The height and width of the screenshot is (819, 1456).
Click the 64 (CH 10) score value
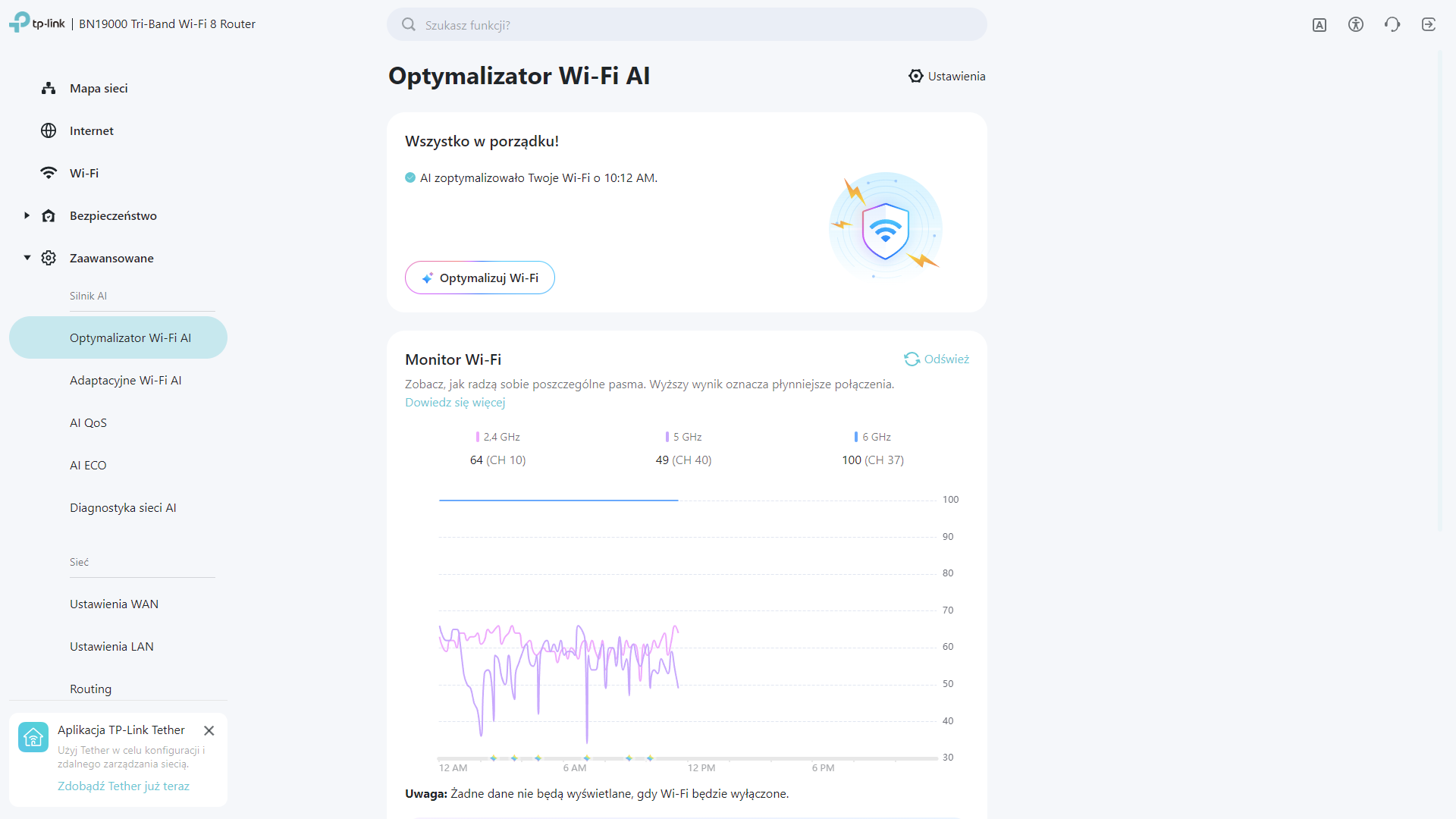[x=497, y=460]
